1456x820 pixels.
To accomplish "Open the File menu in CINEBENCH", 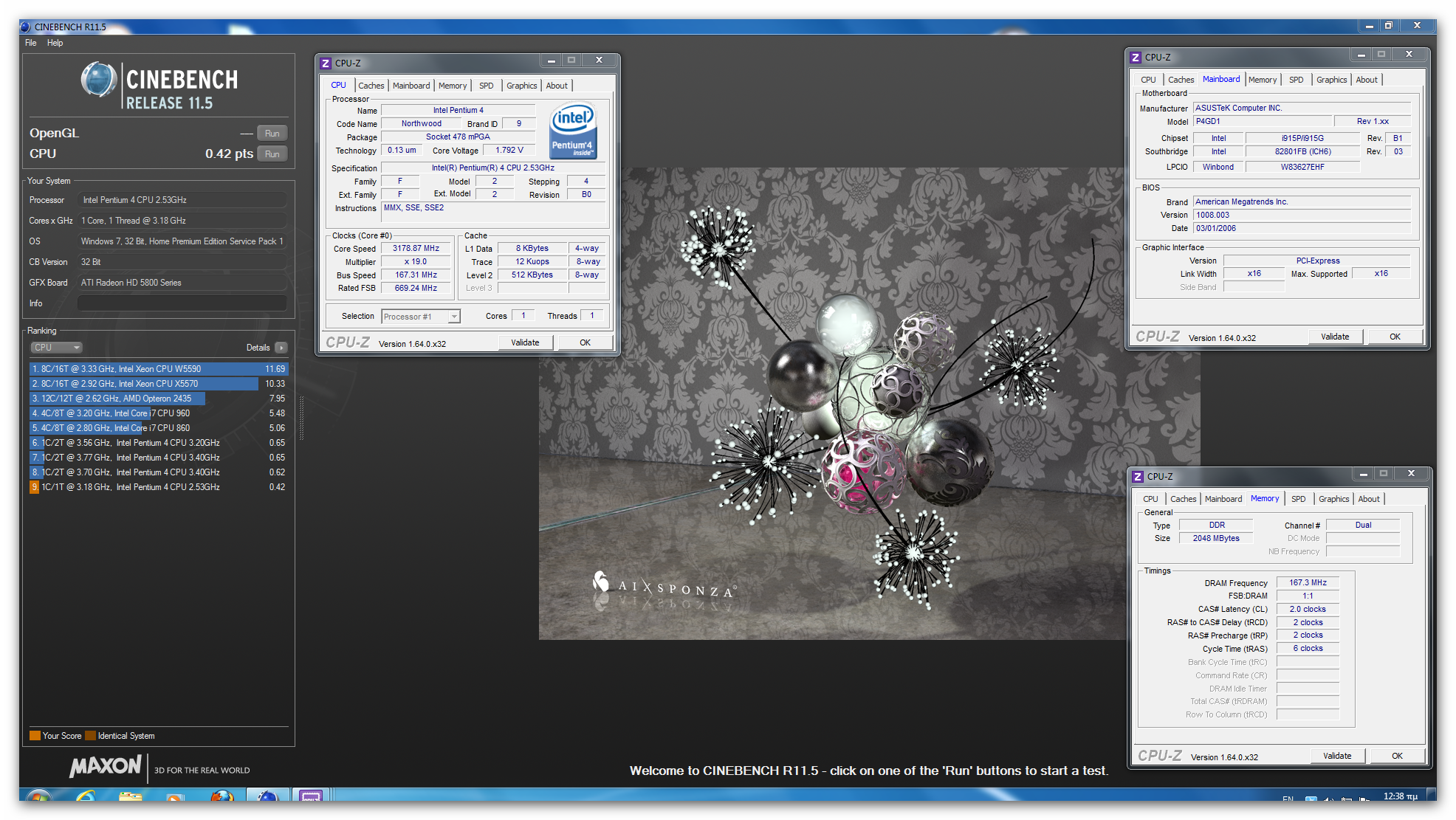I will 31,43.
